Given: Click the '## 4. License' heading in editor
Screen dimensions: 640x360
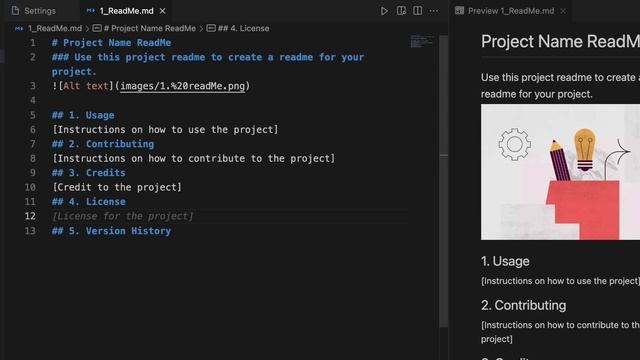Looking at the screenshot, I should pyautogui.click(x=89, y=202).
